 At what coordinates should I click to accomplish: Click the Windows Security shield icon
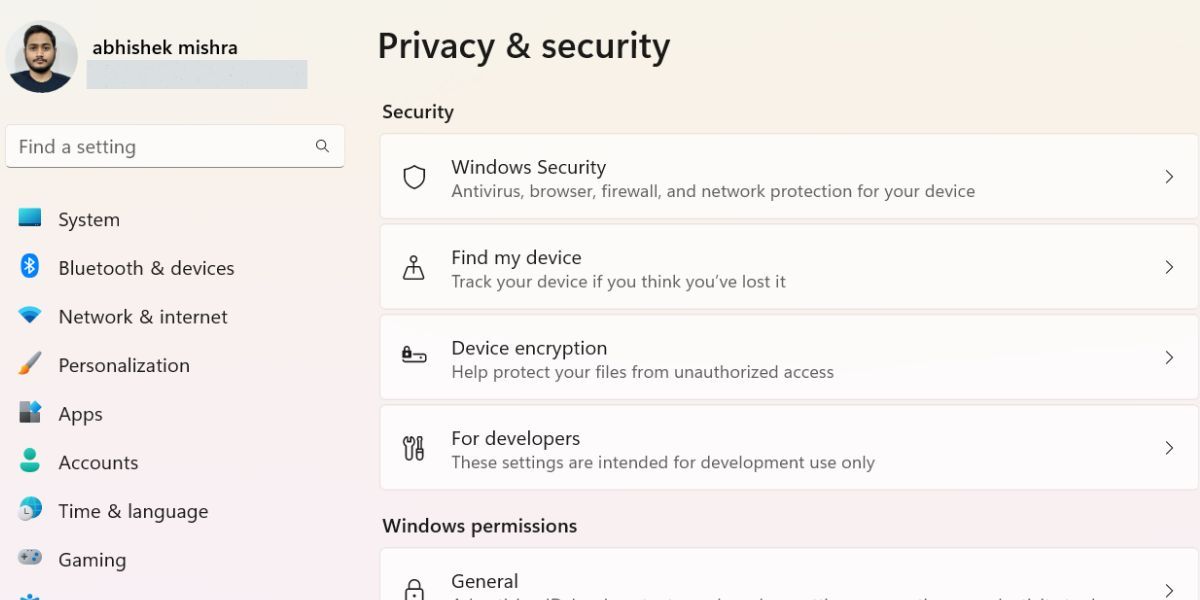click(414, 177)
